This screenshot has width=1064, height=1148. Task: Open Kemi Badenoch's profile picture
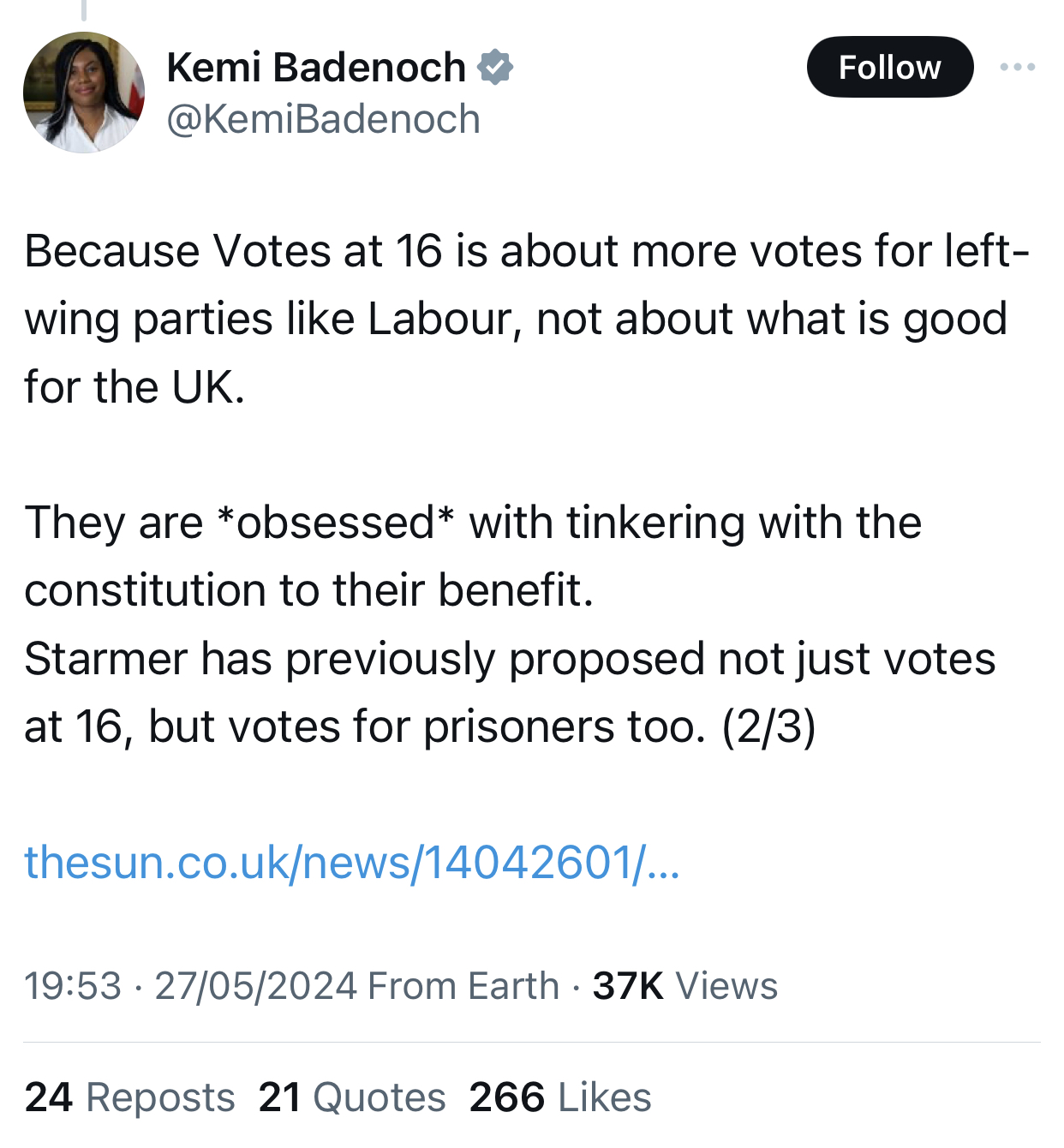click(84, 93)
